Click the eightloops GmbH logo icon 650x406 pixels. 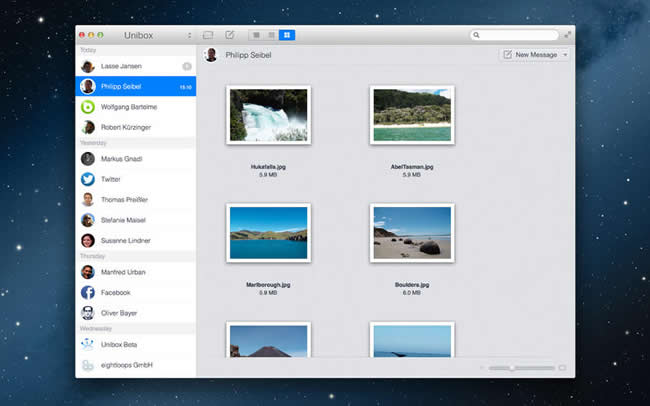(x=88, y=366)
